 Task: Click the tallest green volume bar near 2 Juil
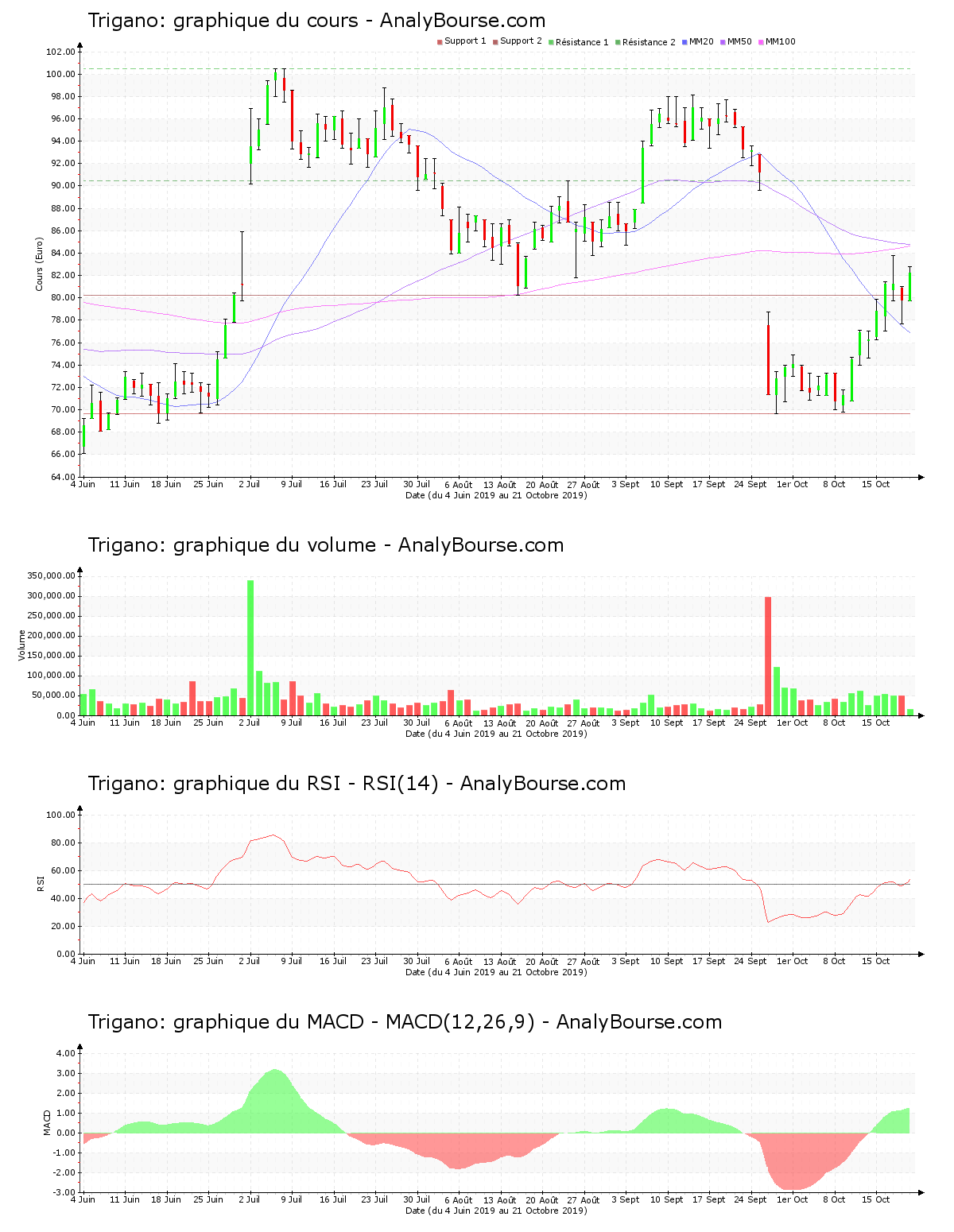[x=250, y=648]
